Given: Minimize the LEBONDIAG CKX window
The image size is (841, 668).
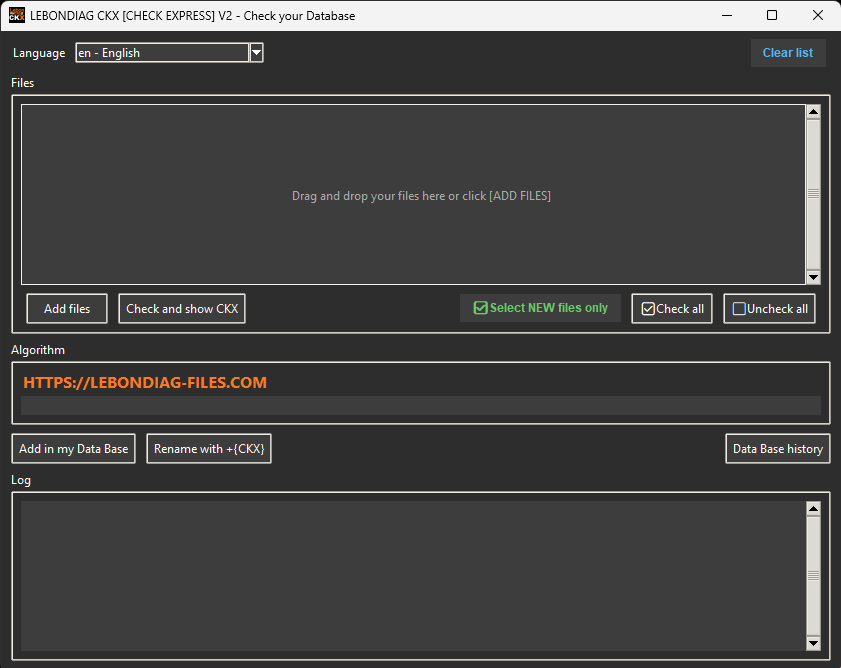Looking at the screenshot, I should pos(727,15).
